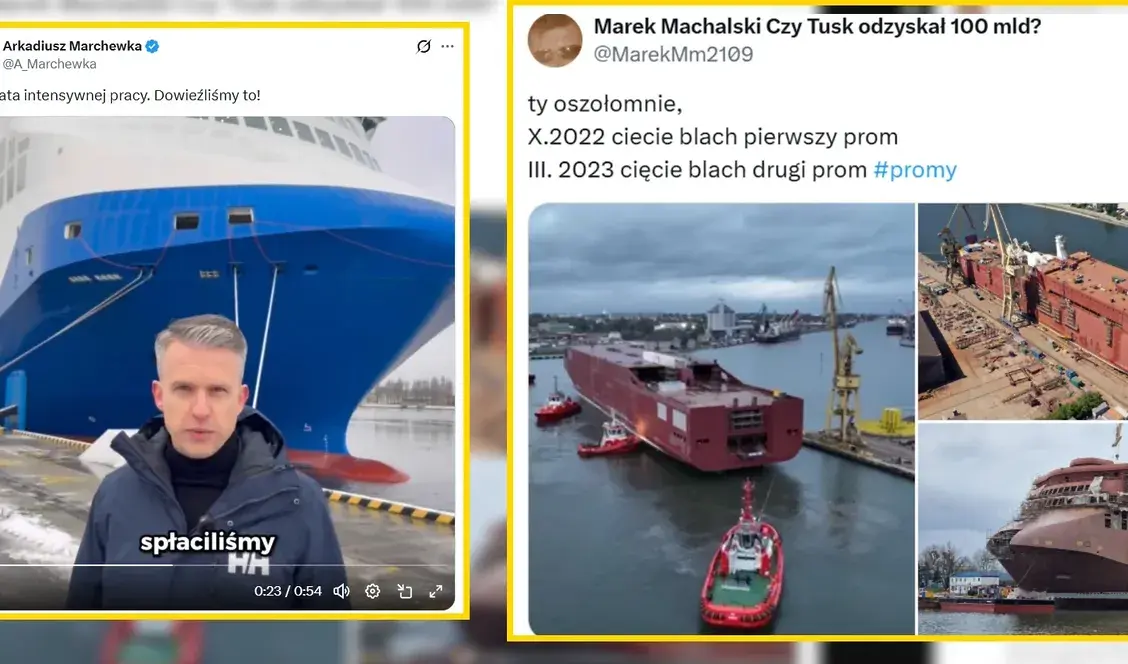This screenshot has height=664, width=1128.
Task: Open the shipyard slipway photo thumbnail
Action: point(1023,311)
